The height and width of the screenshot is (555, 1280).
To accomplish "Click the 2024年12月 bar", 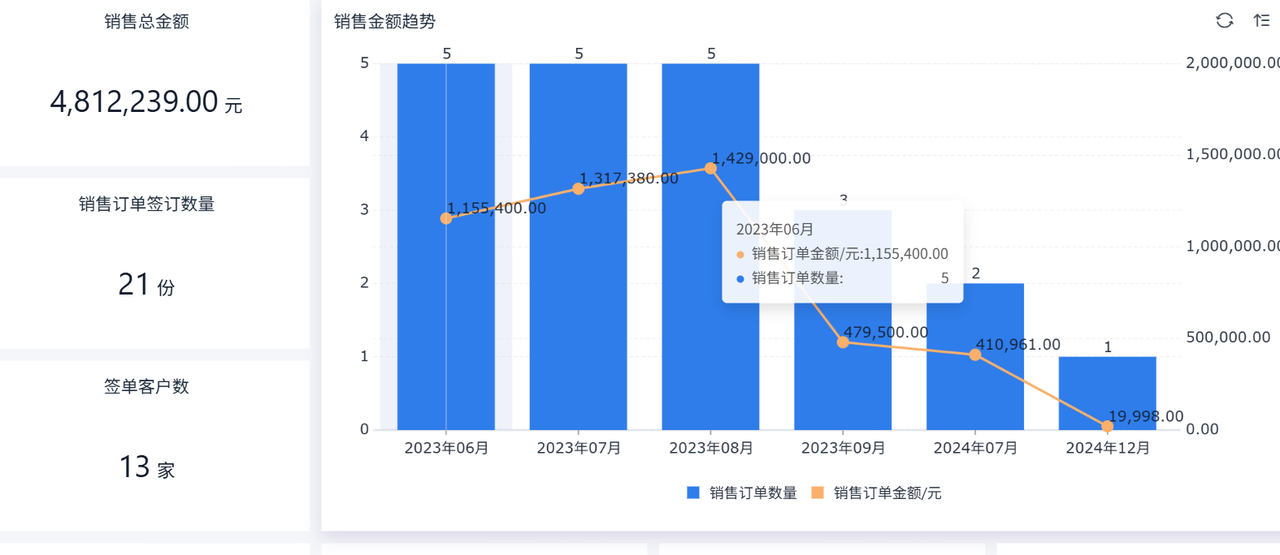I will click(1108, 393).
